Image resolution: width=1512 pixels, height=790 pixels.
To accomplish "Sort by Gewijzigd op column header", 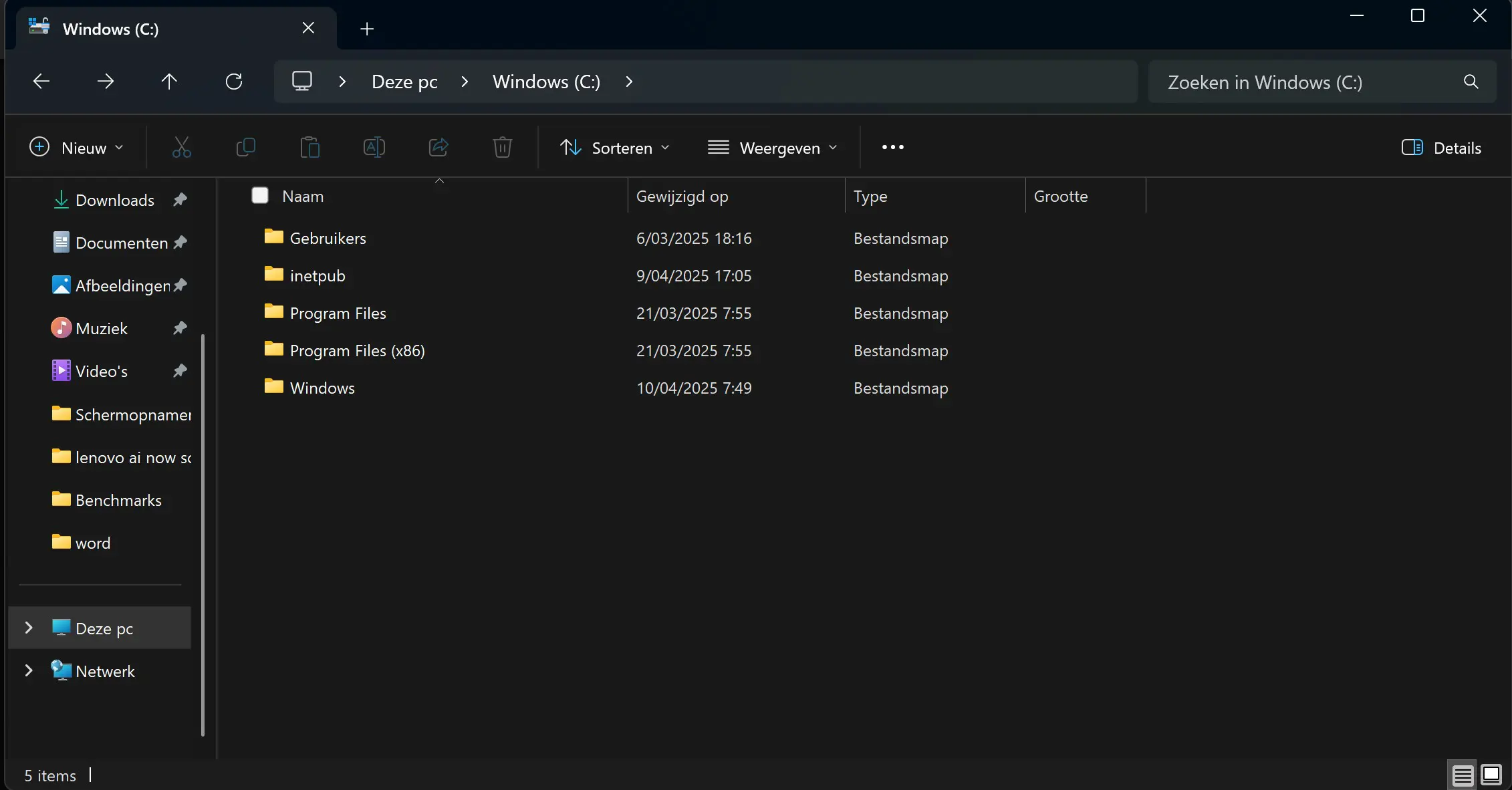I will [x=682, y=196].
